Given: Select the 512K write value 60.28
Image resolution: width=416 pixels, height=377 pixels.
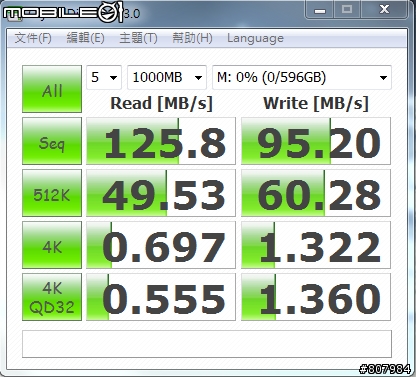Looking at the screenshot, I should click(316, 193).
